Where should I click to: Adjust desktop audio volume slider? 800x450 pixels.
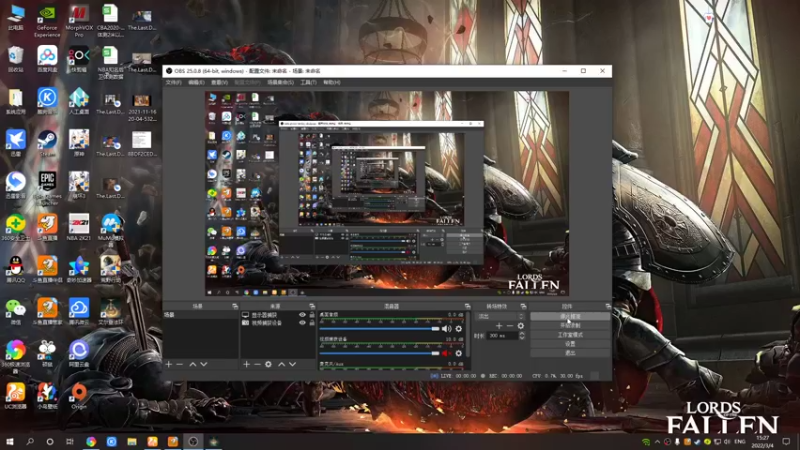[379, 329]
